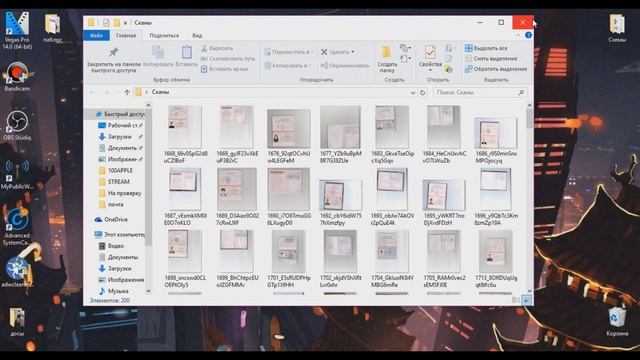The image size is (640, 360).
Task: Open the Файл ribbon tab
Action: pos(96,36)
